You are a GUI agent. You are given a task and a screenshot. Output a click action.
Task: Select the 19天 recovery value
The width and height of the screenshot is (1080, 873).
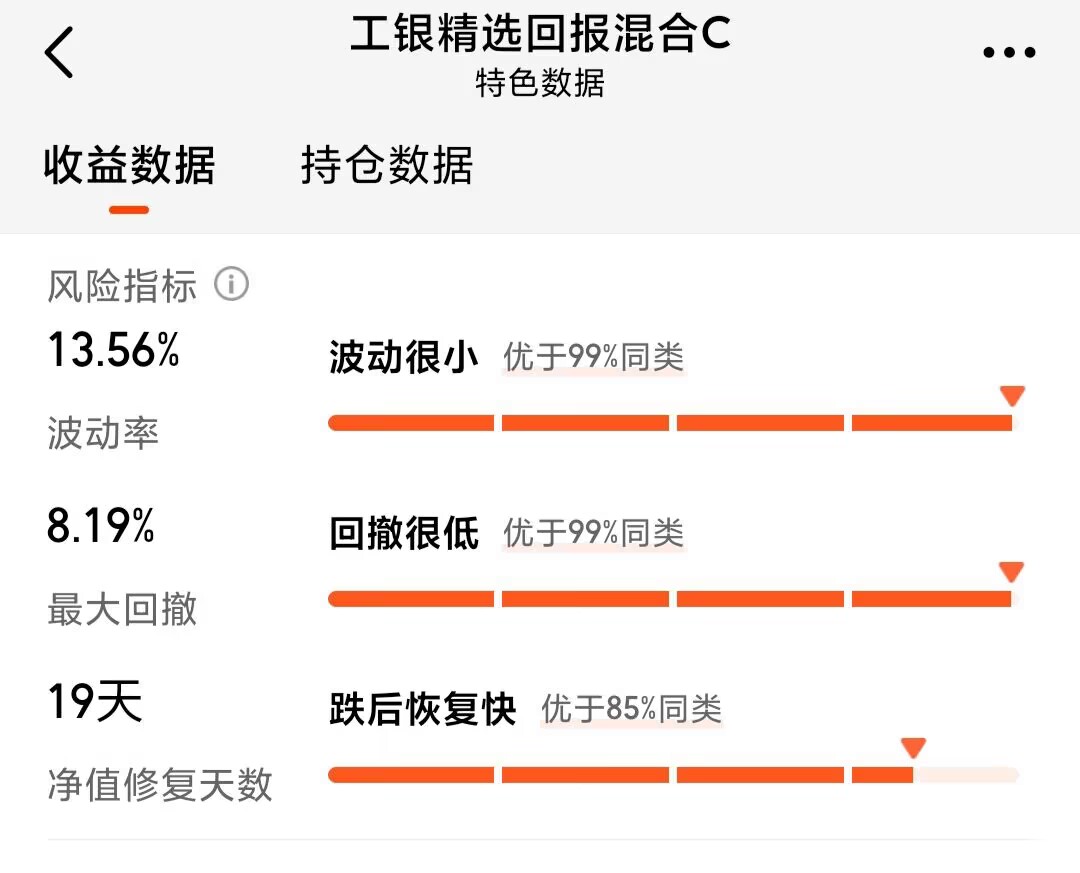point(95,701)
